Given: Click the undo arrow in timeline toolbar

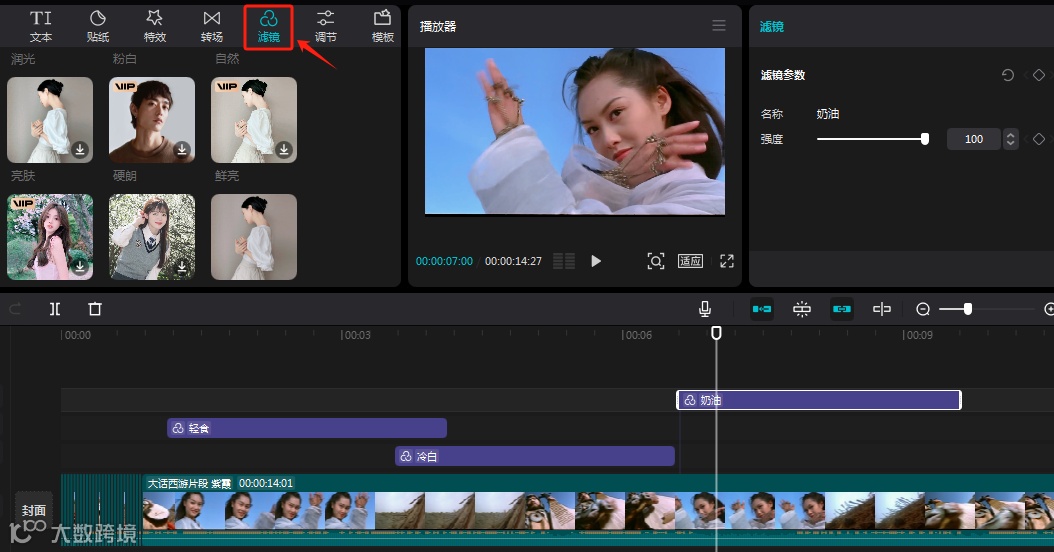Looking at the screenshot, I should pyautogui.click(x=15, y=309).
